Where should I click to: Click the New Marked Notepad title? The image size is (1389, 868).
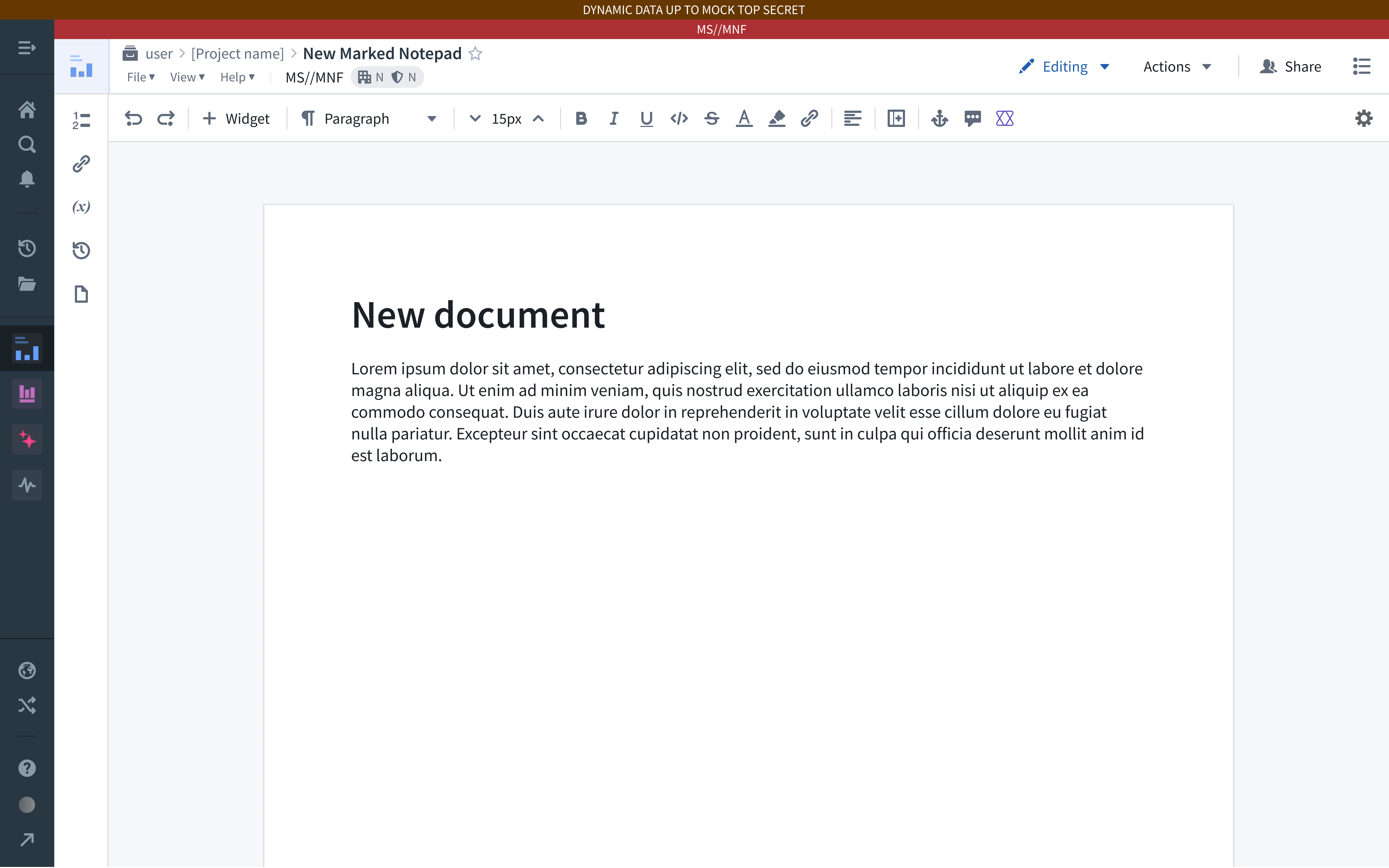(382, 53)
